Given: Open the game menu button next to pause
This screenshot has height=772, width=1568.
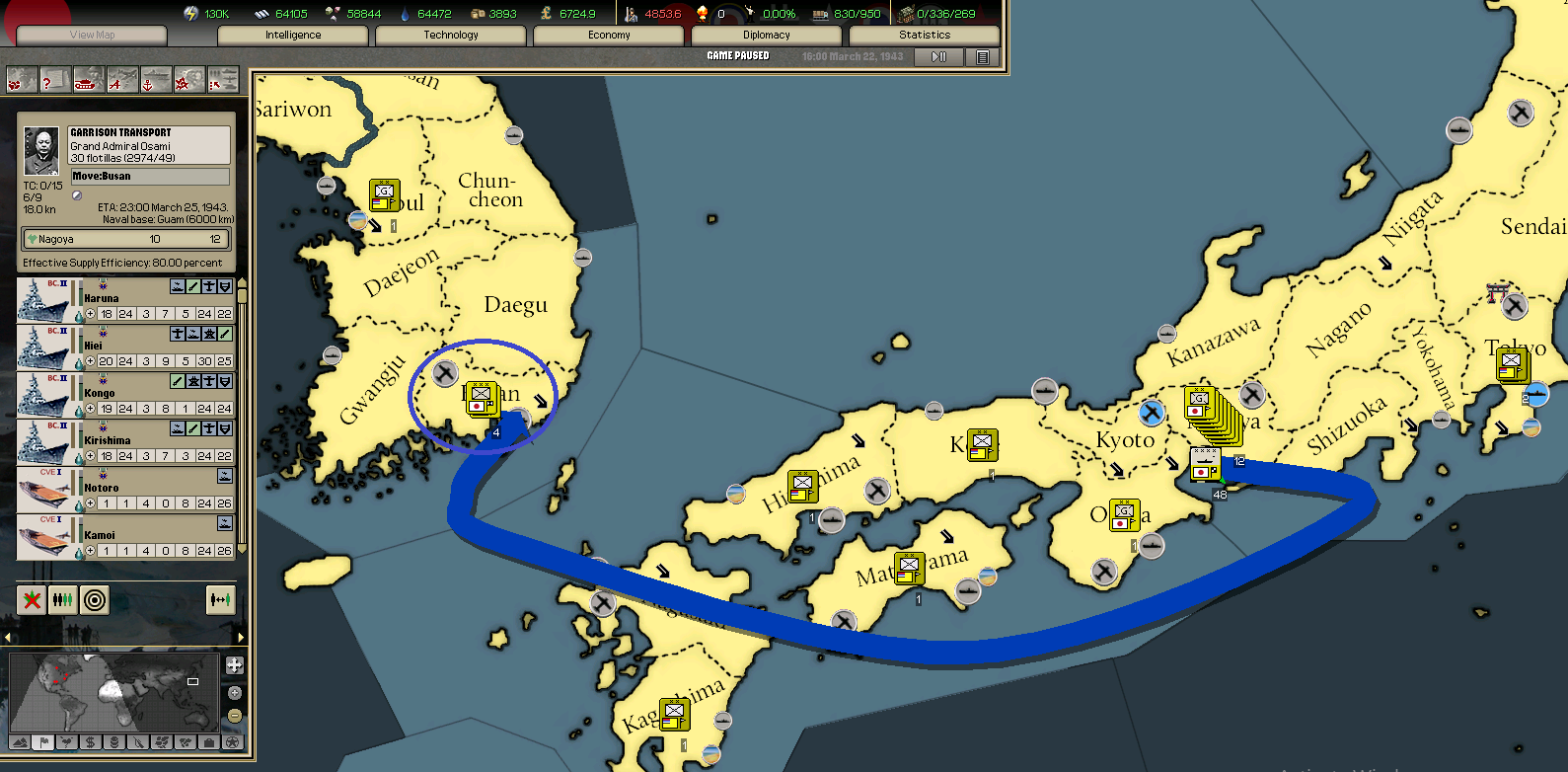Looking at the screenshot, I should coord(983,57).
